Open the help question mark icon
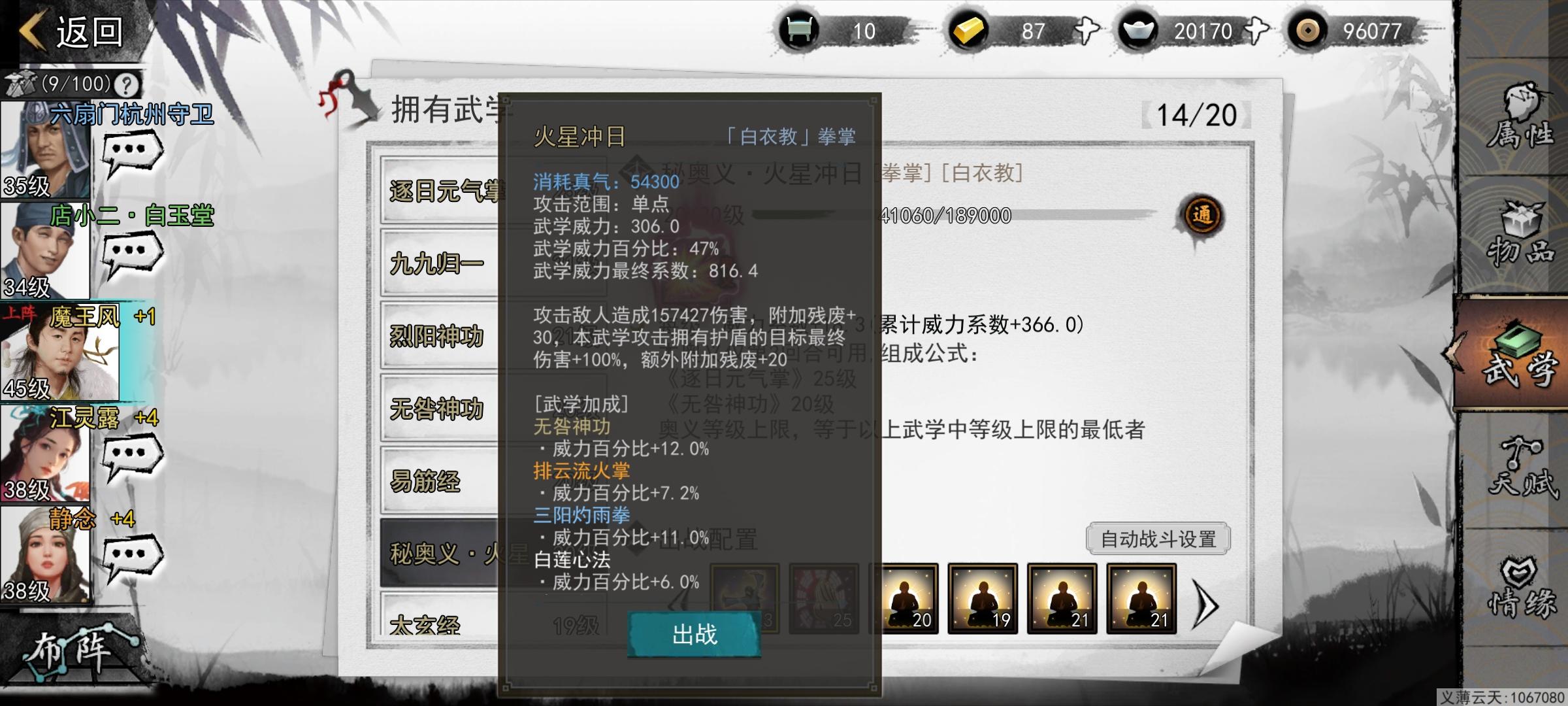 coord(127,84)
